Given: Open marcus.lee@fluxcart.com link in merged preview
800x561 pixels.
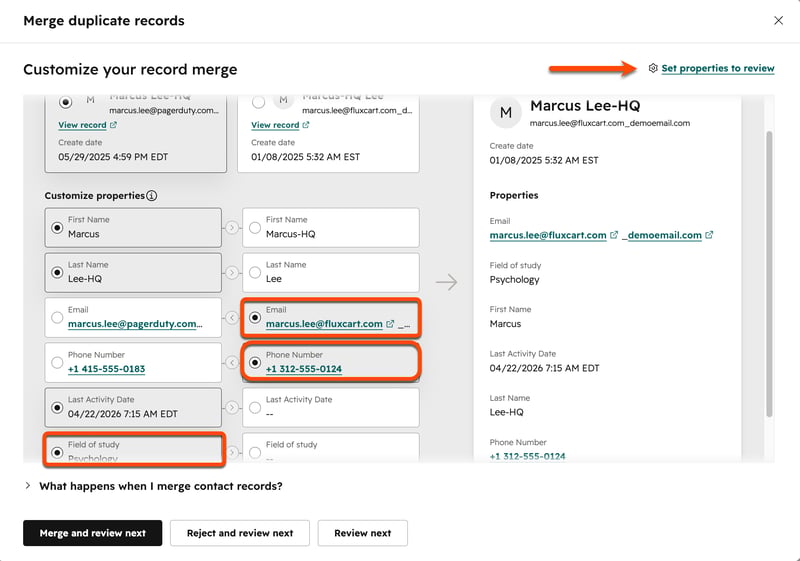Looking at the screenshot, I should 548,235.
